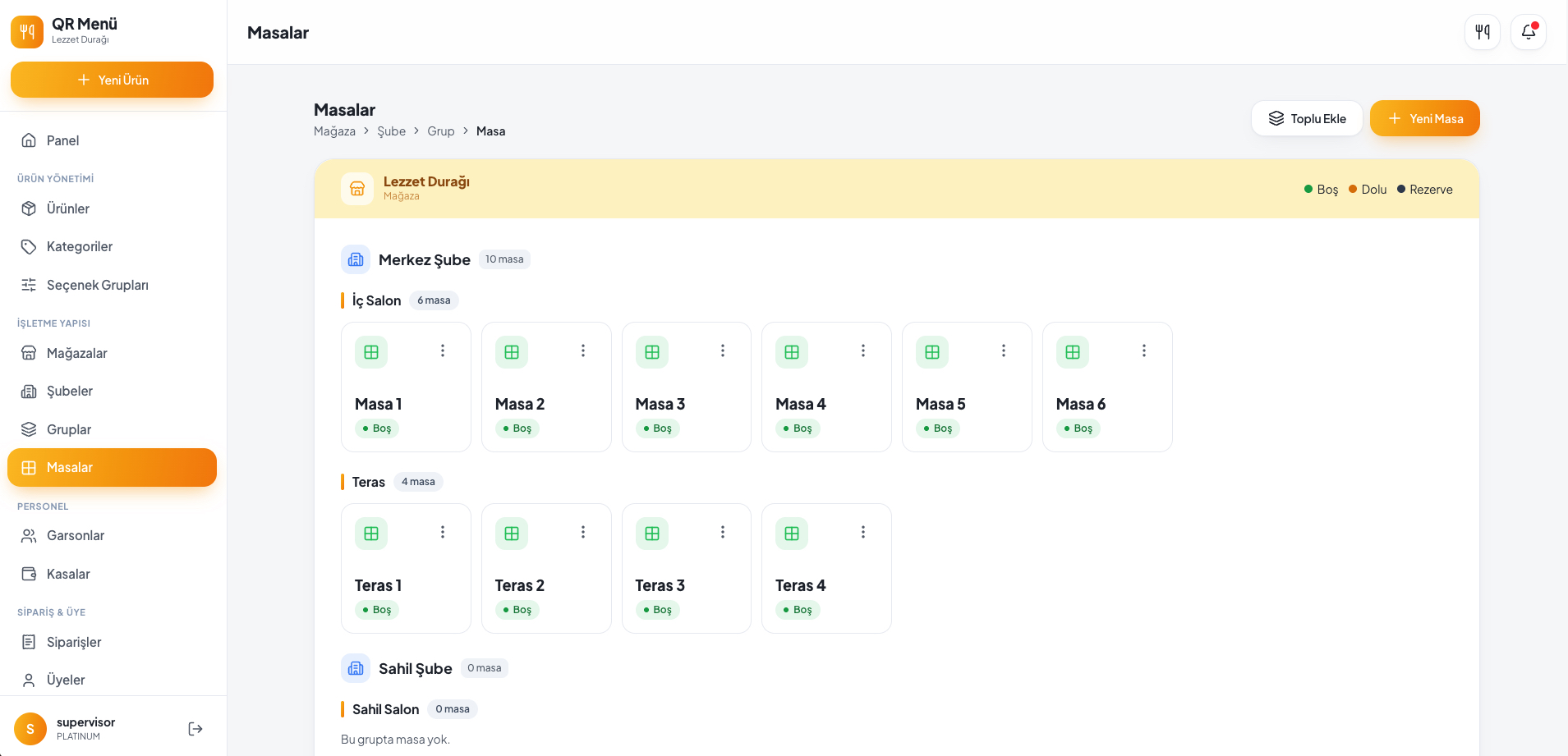This screenshot has width=1568, height=756.
Task: Click the Masa 1 Boş status badge
Action: click(377, 428)
